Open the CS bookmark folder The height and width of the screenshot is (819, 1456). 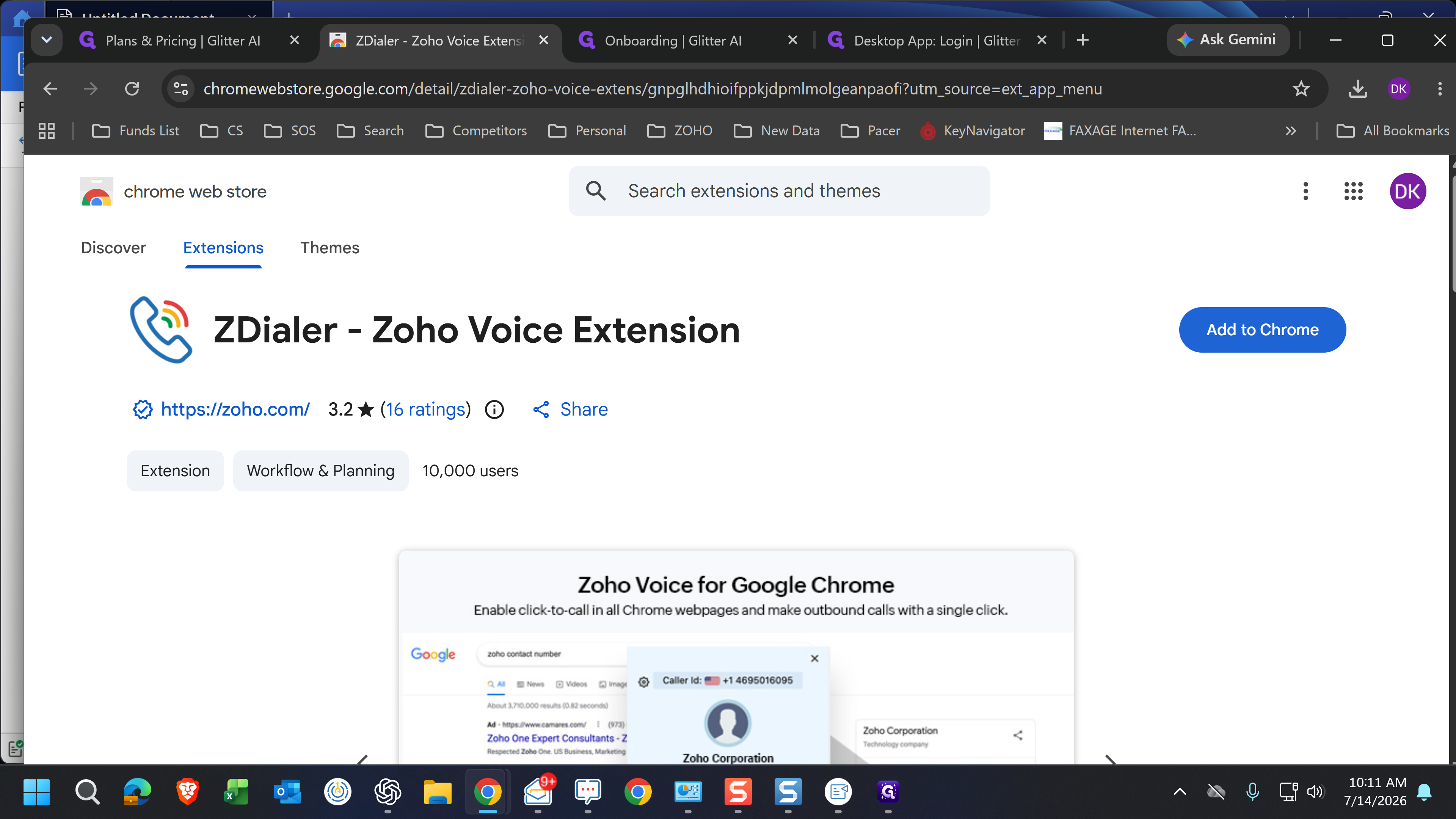(221, 130)
